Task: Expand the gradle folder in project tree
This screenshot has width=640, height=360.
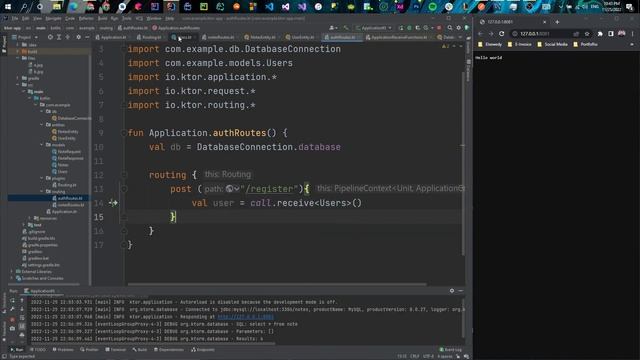Action: coord(18,78)
